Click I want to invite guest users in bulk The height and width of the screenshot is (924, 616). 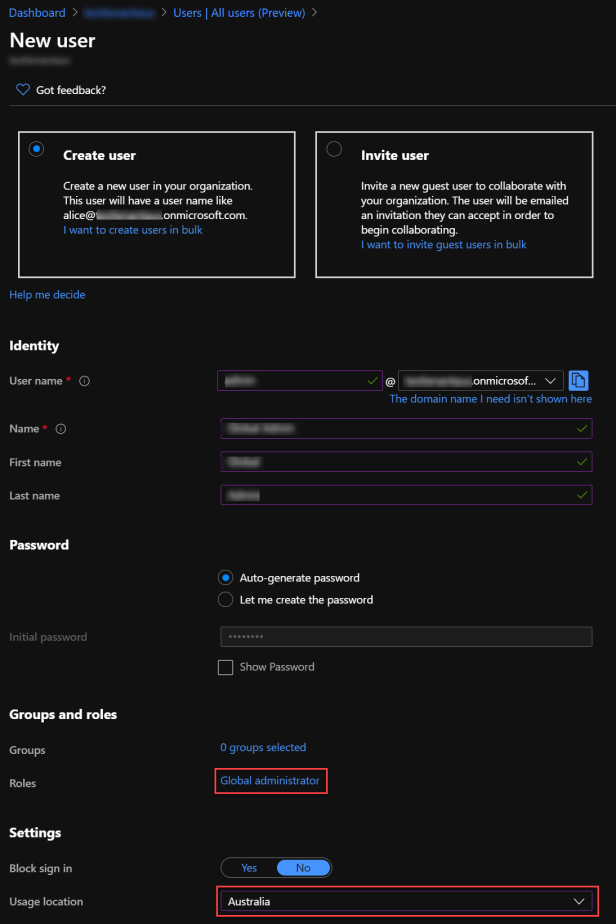tap(444, 245)
